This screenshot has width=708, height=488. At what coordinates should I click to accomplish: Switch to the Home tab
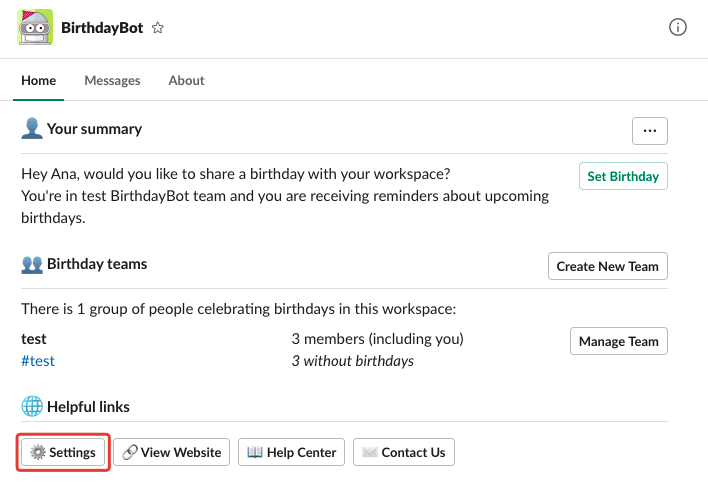tap(39, 81)
